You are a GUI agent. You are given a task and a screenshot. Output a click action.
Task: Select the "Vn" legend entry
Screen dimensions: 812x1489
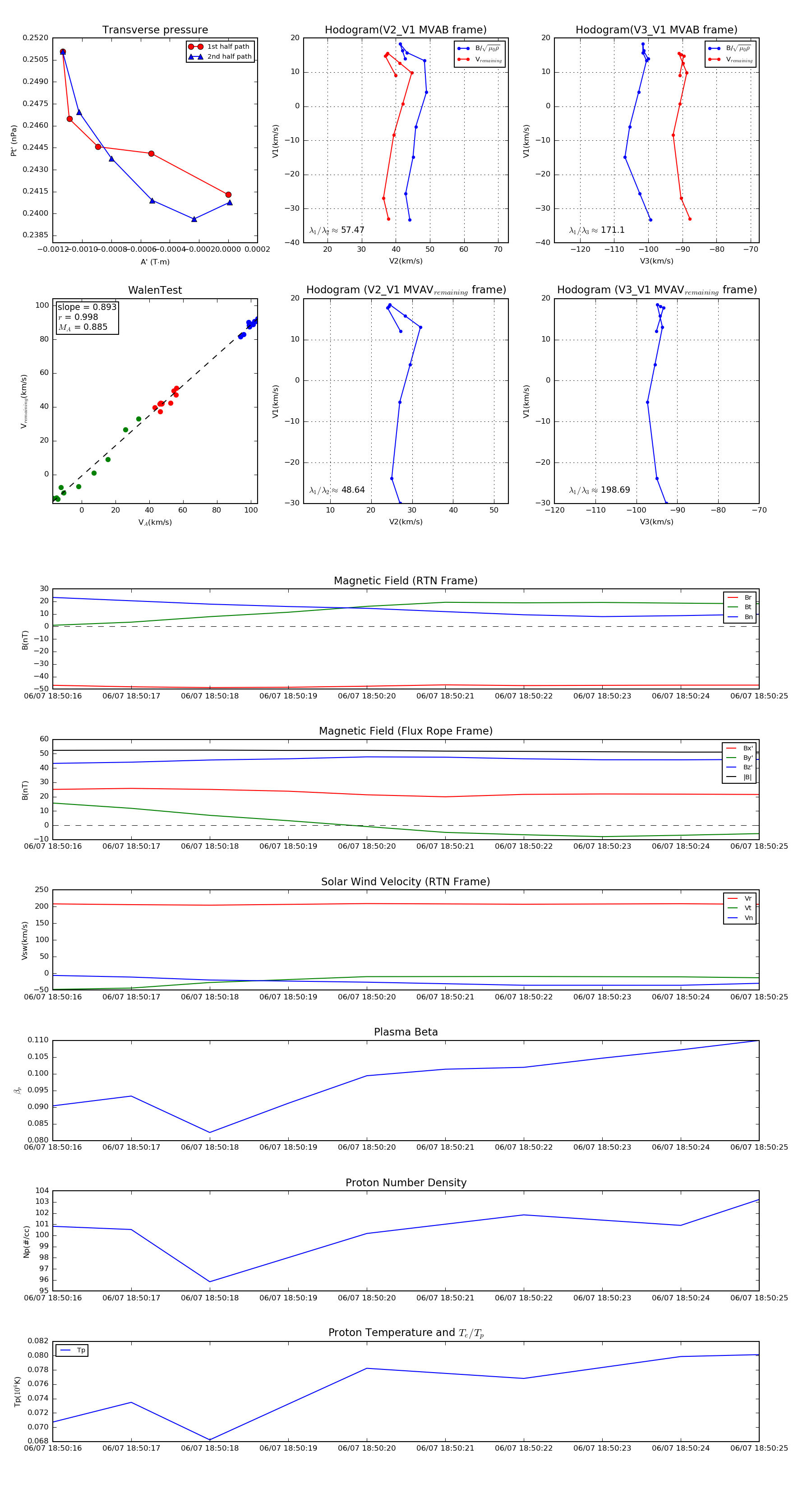coord(740,918)
